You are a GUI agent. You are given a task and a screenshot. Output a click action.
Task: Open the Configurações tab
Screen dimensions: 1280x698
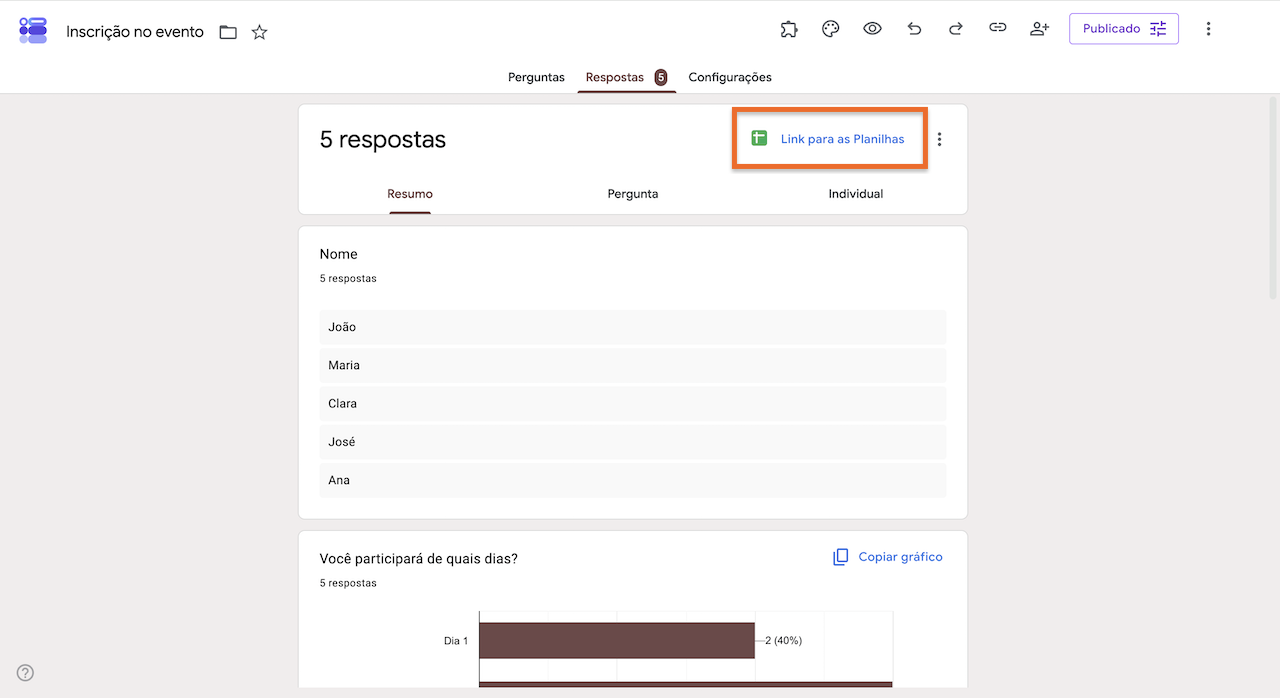coord(730,77)
